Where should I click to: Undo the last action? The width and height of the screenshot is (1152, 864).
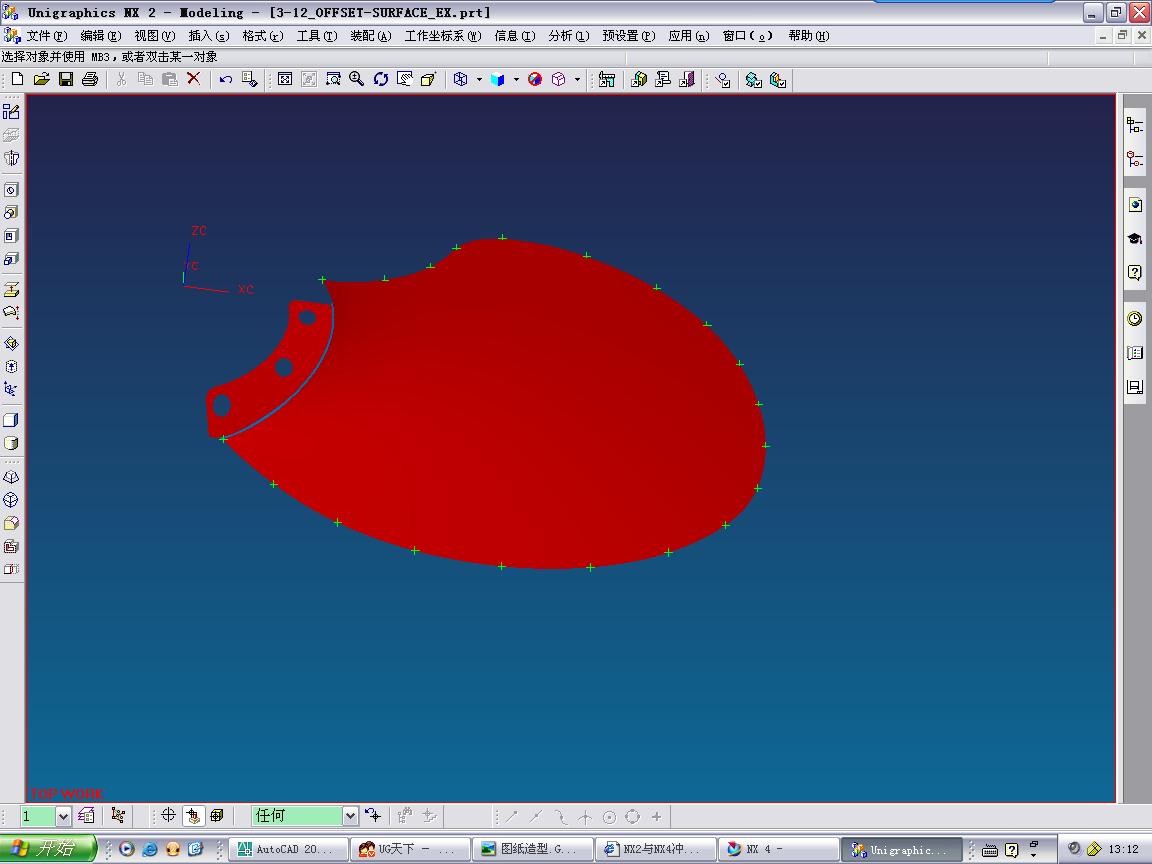[226, 79]
